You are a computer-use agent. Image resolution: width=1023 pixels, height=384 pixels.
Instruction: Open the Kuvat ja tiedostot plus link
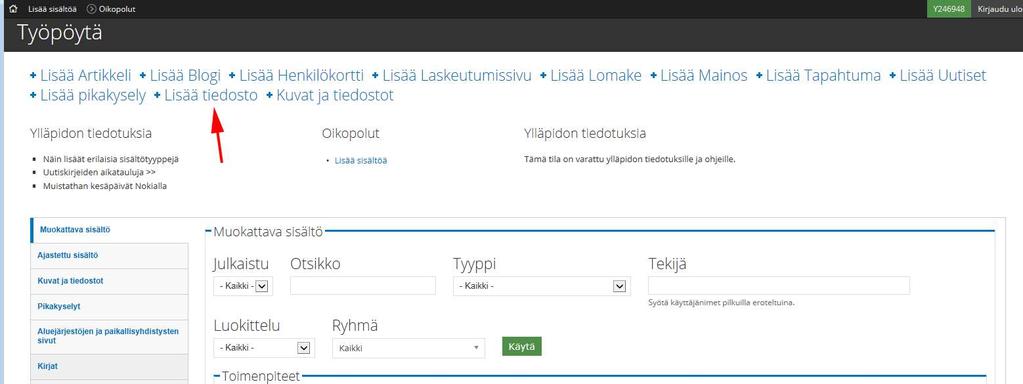coord(335,95)
